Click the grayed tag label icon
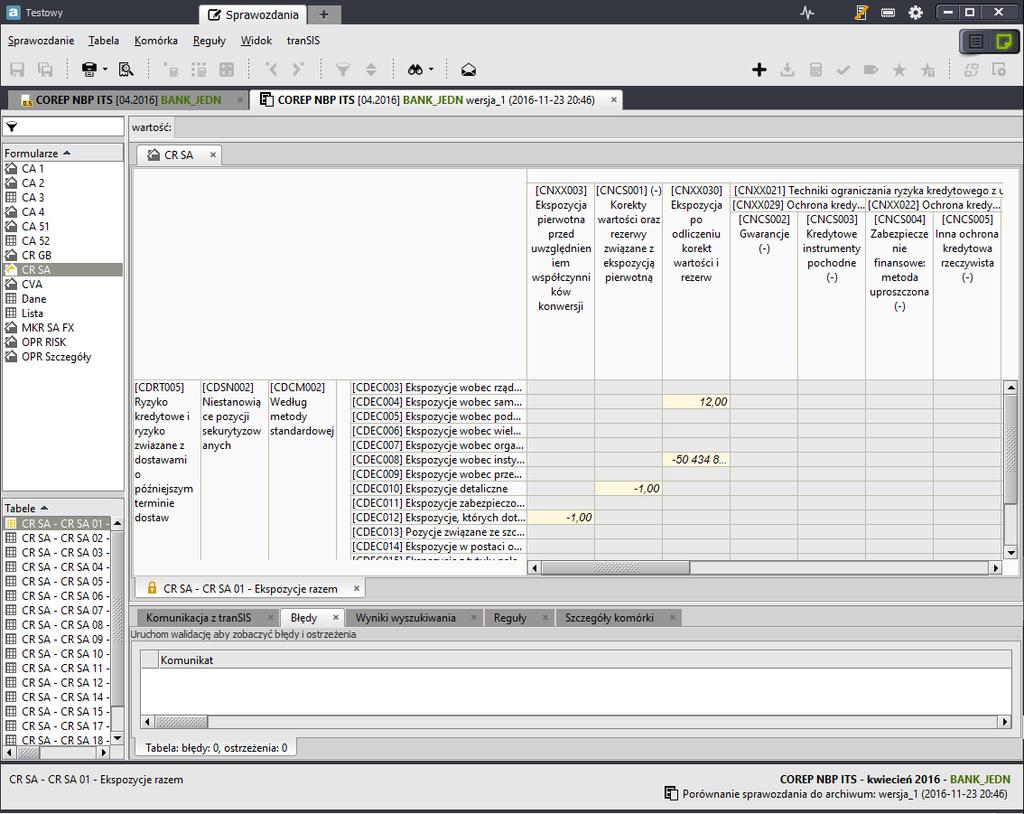The height and width of the screenshot is (814, 1024). 871,69
